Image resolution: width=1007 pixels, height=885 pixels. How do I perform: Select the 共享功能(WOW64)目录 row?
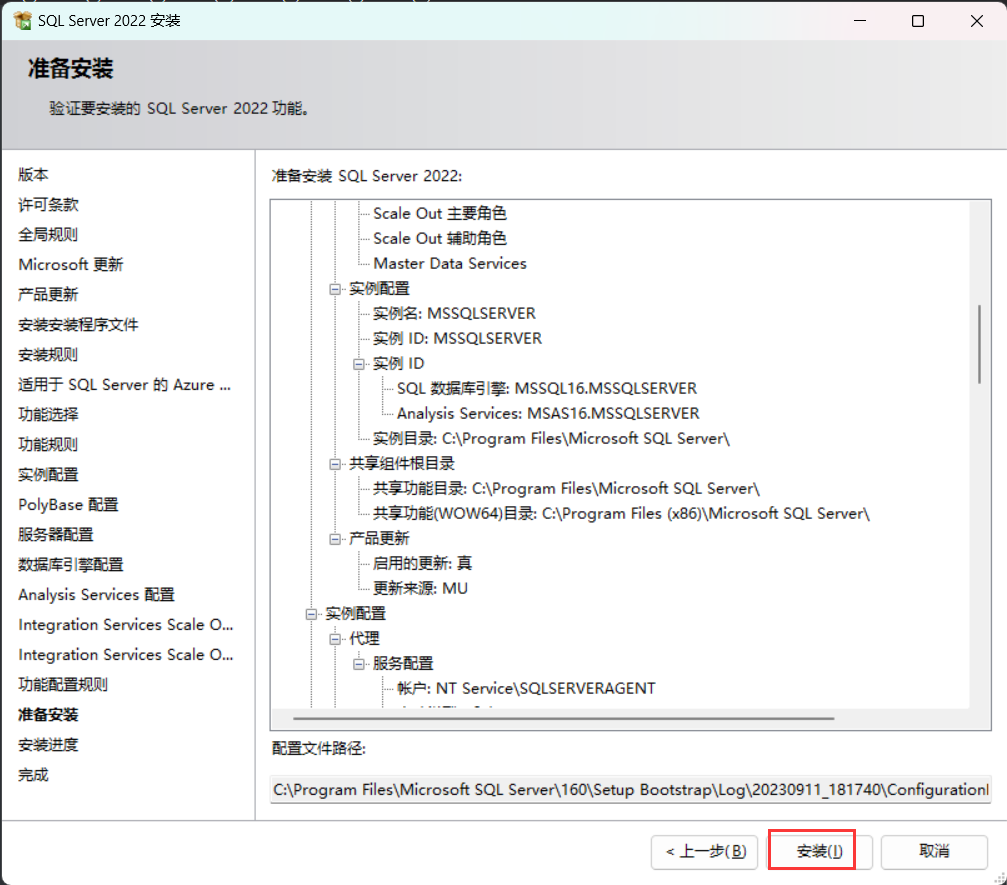621,514
